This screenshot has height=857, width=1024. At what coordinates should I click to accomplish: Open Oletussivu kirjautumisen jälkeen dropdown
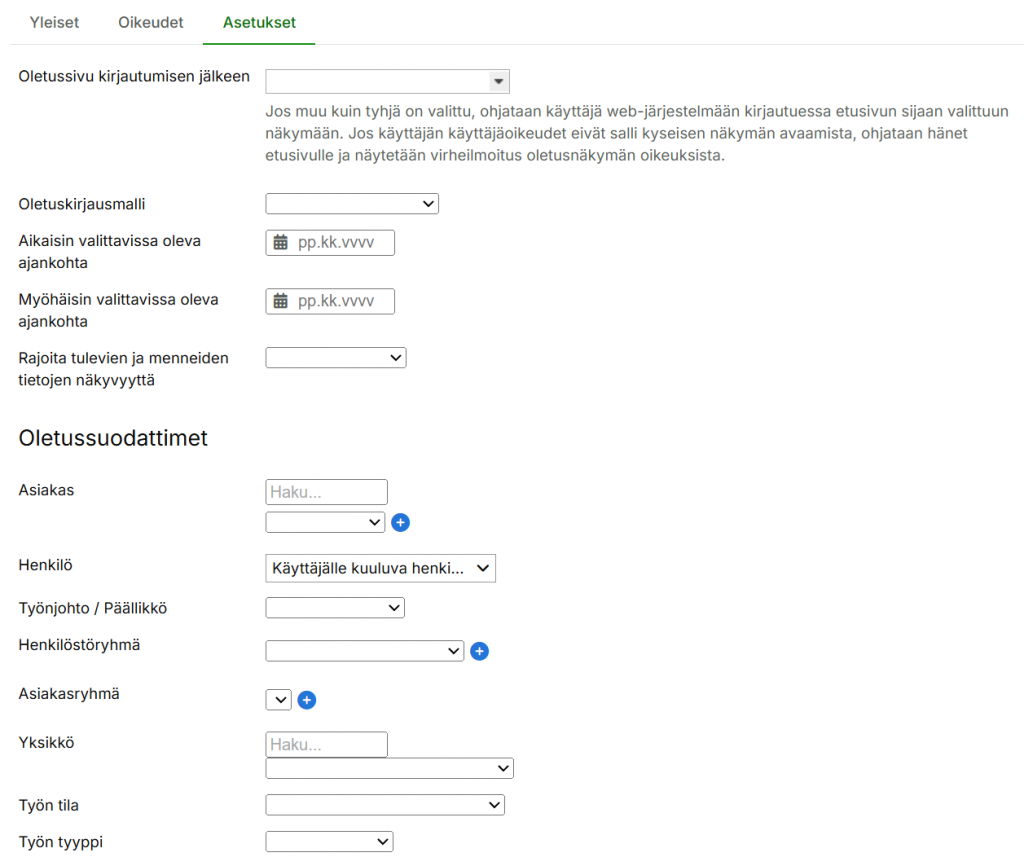pos(387,82)
